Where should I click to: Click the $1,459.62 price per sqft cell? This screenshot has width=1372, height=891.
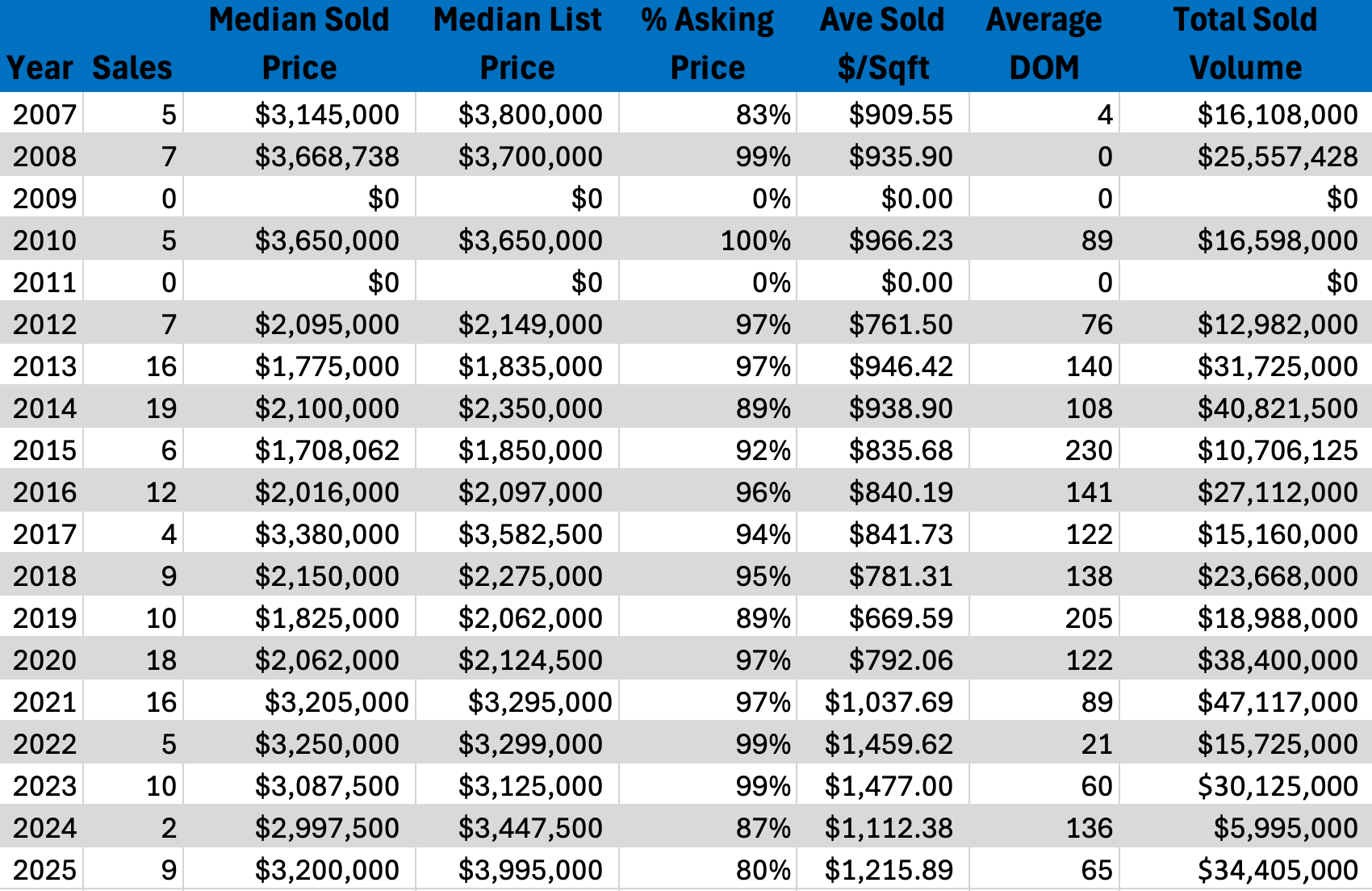pos(889,744)
